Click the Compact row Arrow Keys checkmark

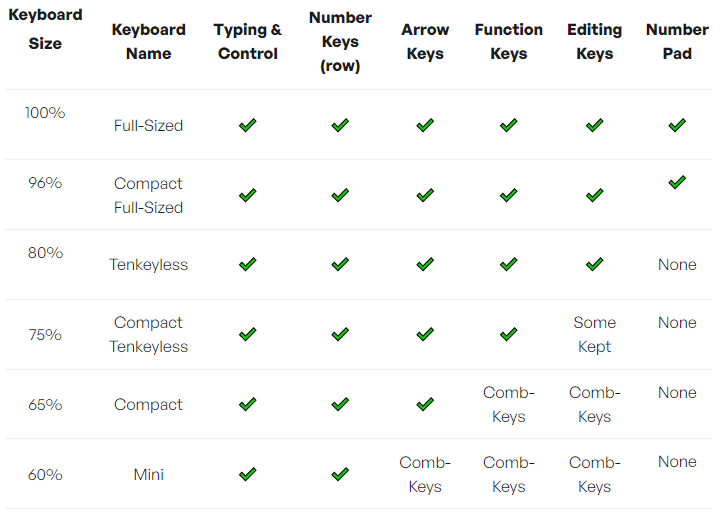click(425, 404)
